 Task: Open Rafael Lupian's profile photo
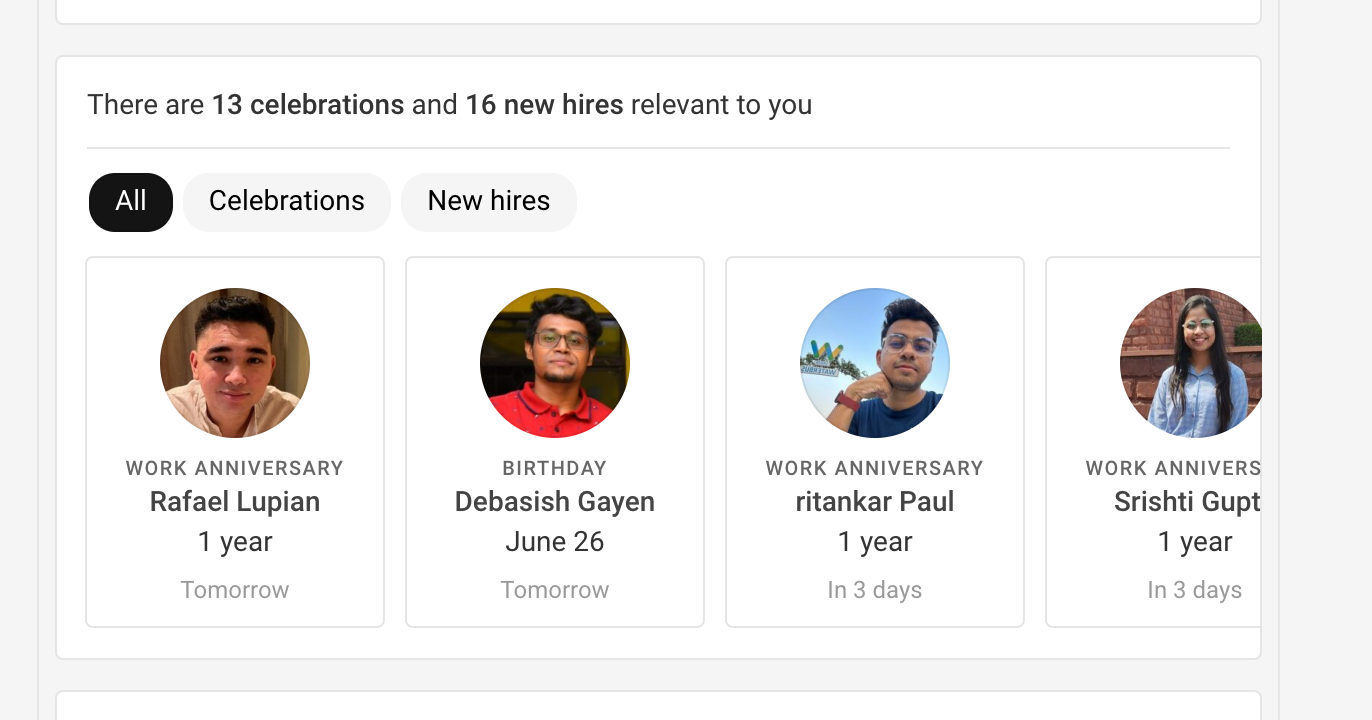[235, 363]
